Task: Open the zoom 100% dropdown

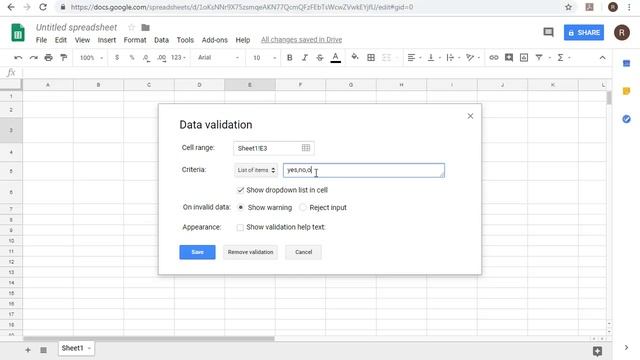Action: click(x=91, y=58)
